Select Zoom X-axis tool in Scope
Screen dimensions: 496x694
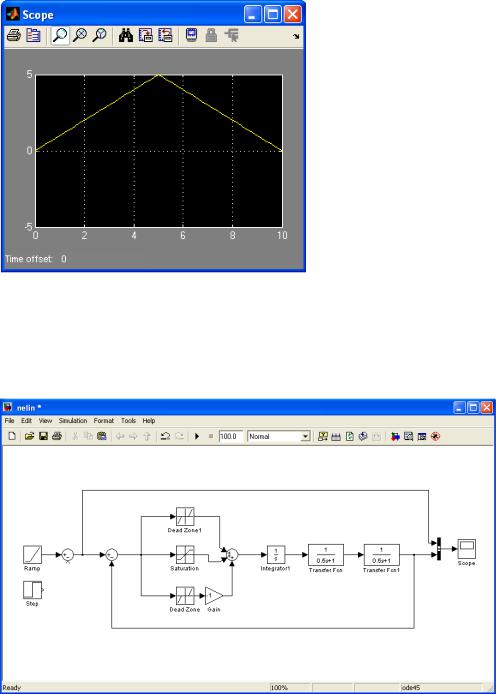coord(80,35)
